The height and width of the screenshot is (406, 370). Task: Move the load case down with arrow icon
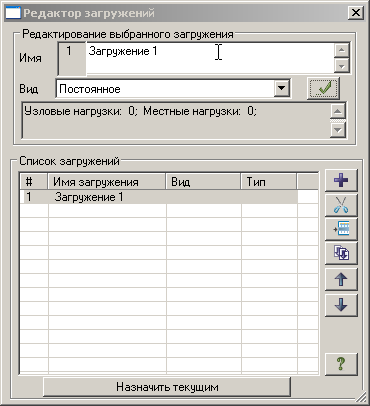click(x=341, y=305)
